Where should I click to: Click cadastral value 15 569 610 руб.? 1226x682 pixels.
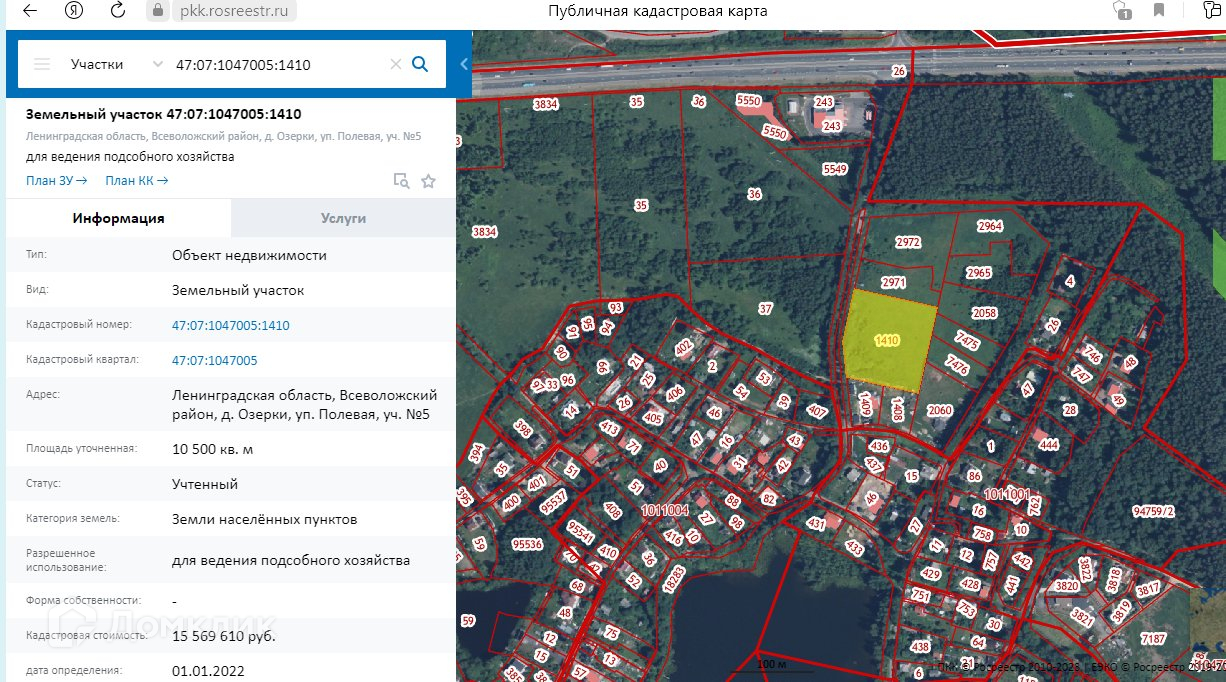(x=224, y=636)
